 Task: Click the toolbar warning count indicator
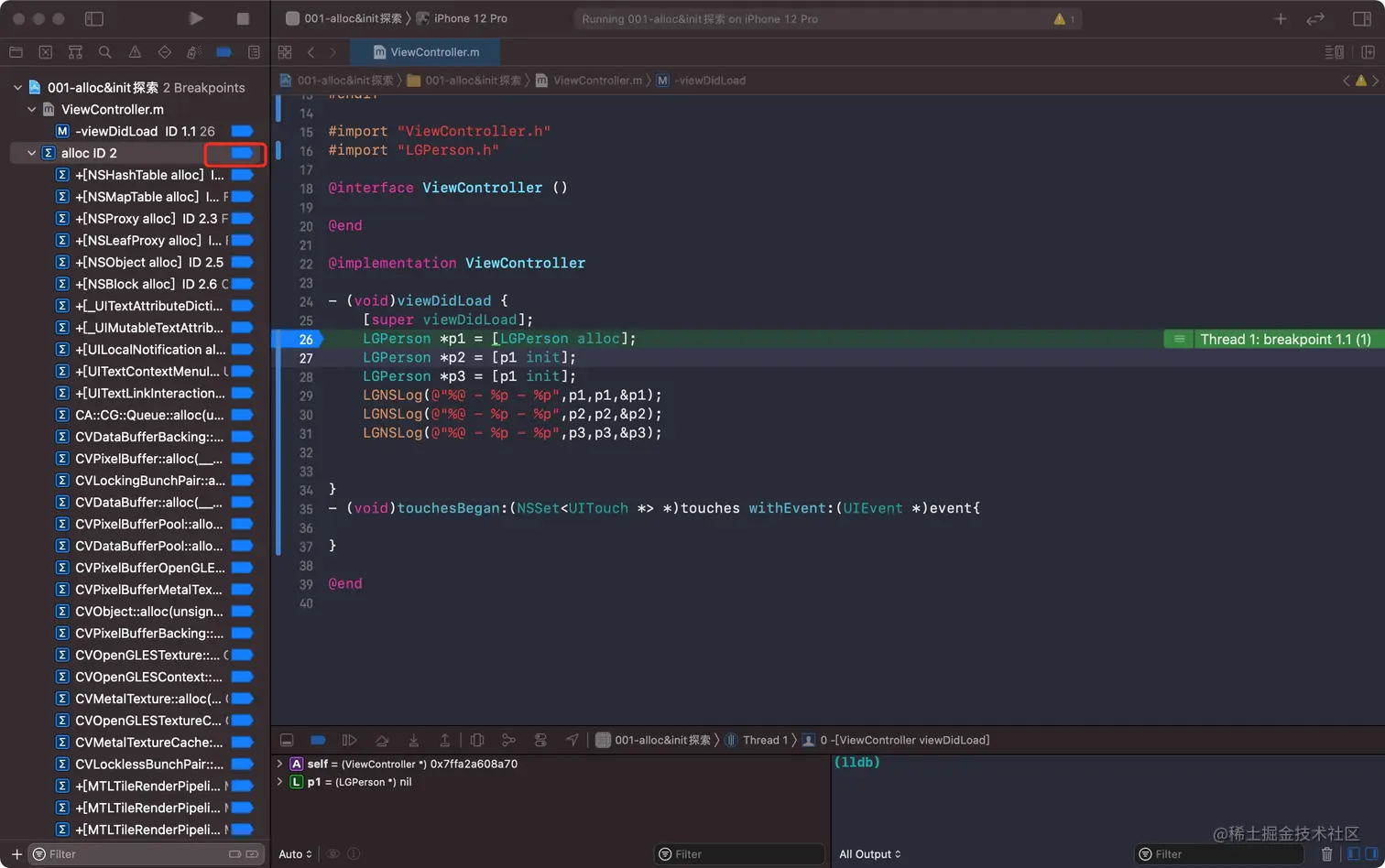coord(1064,18)
